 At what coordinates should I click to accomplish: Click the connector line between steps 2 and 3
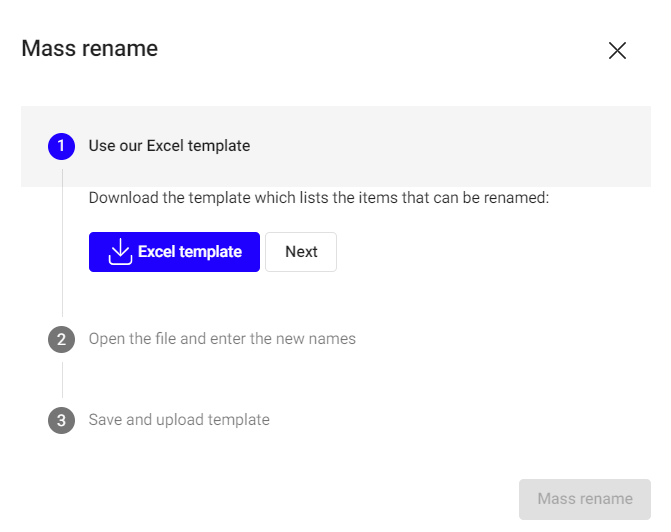62,380
